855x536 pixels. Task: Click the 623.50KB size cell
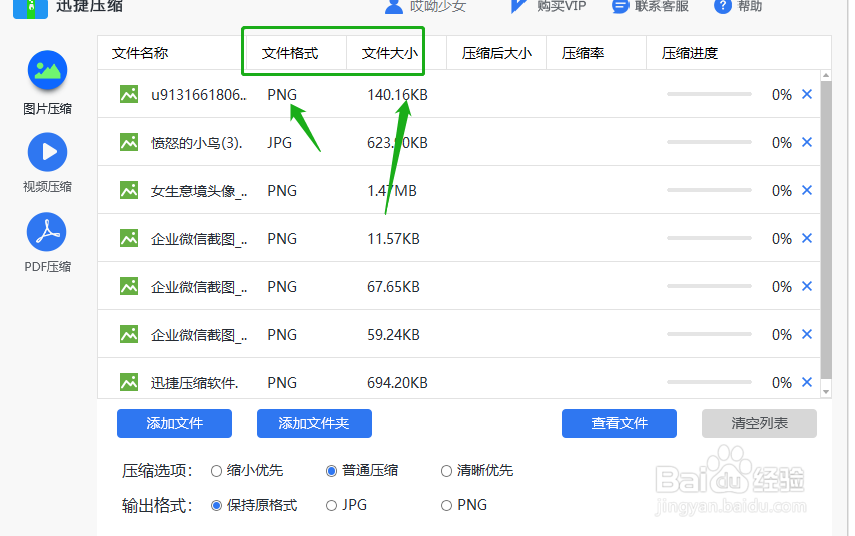[x=397, y=143]
